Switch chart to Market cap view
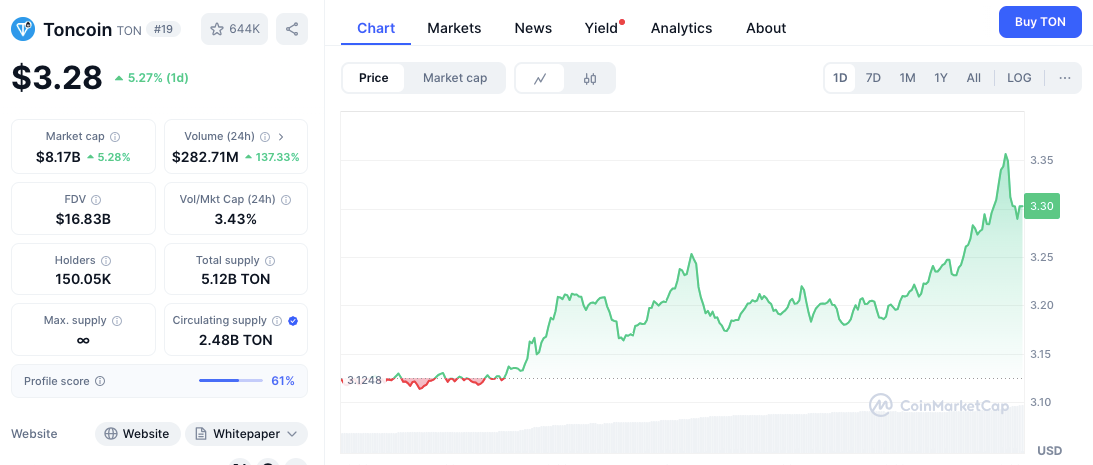The height and width of the screenshot is (465, 1093). click(455, 78)
